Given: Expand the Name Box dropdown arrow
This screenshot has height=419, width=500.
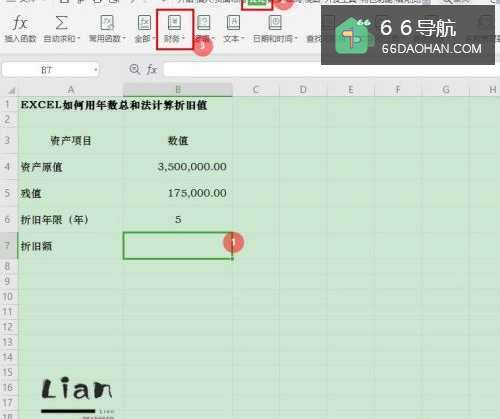Looking at the screenshot, I should [x=96, y=70].
